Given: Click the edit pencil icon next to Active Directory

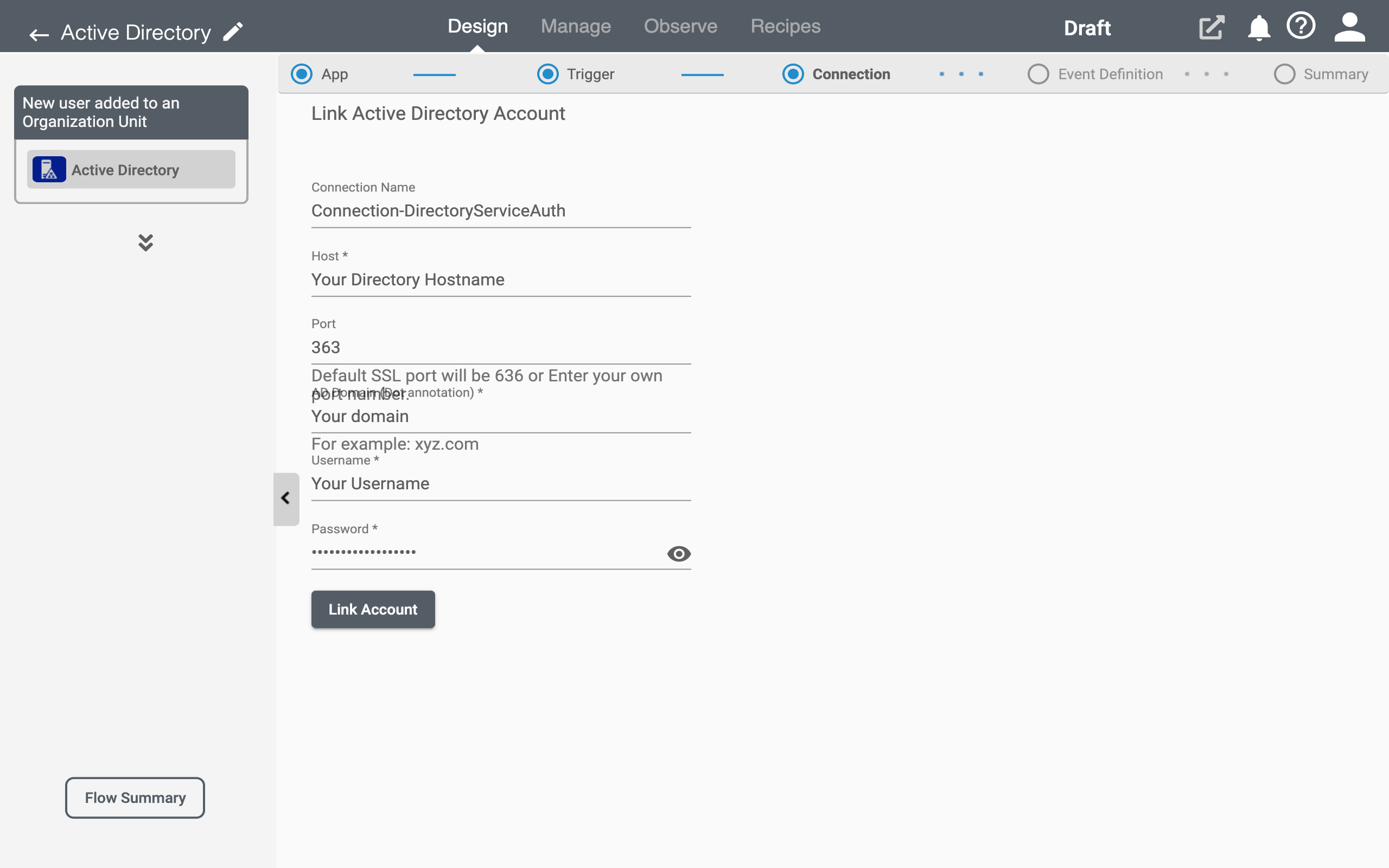Looking at the screenshot, I should [x=233, y=31].
